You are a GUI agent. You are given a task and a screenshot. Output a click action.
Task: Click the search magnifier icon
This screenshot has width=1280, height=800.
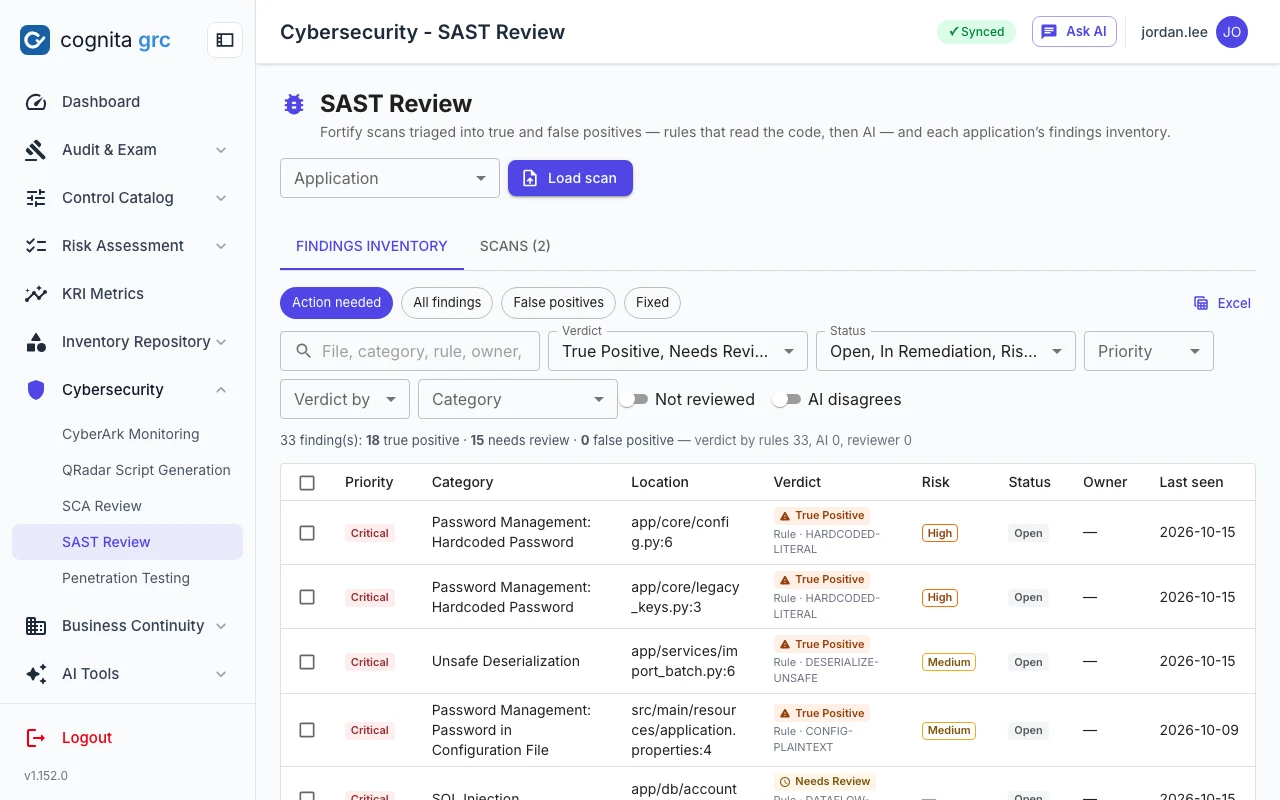[x=303, y=351]
